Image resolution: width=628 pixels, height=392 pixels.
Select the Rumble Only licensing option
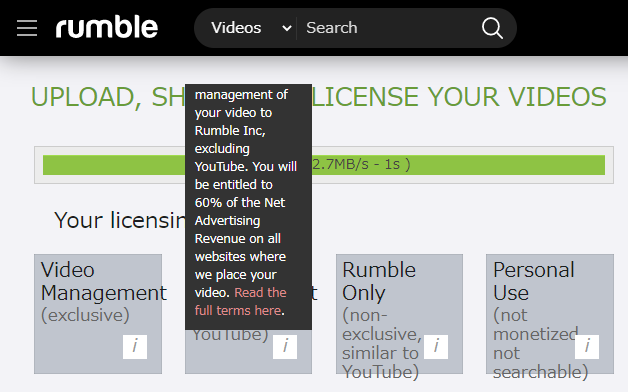point(399,314)
